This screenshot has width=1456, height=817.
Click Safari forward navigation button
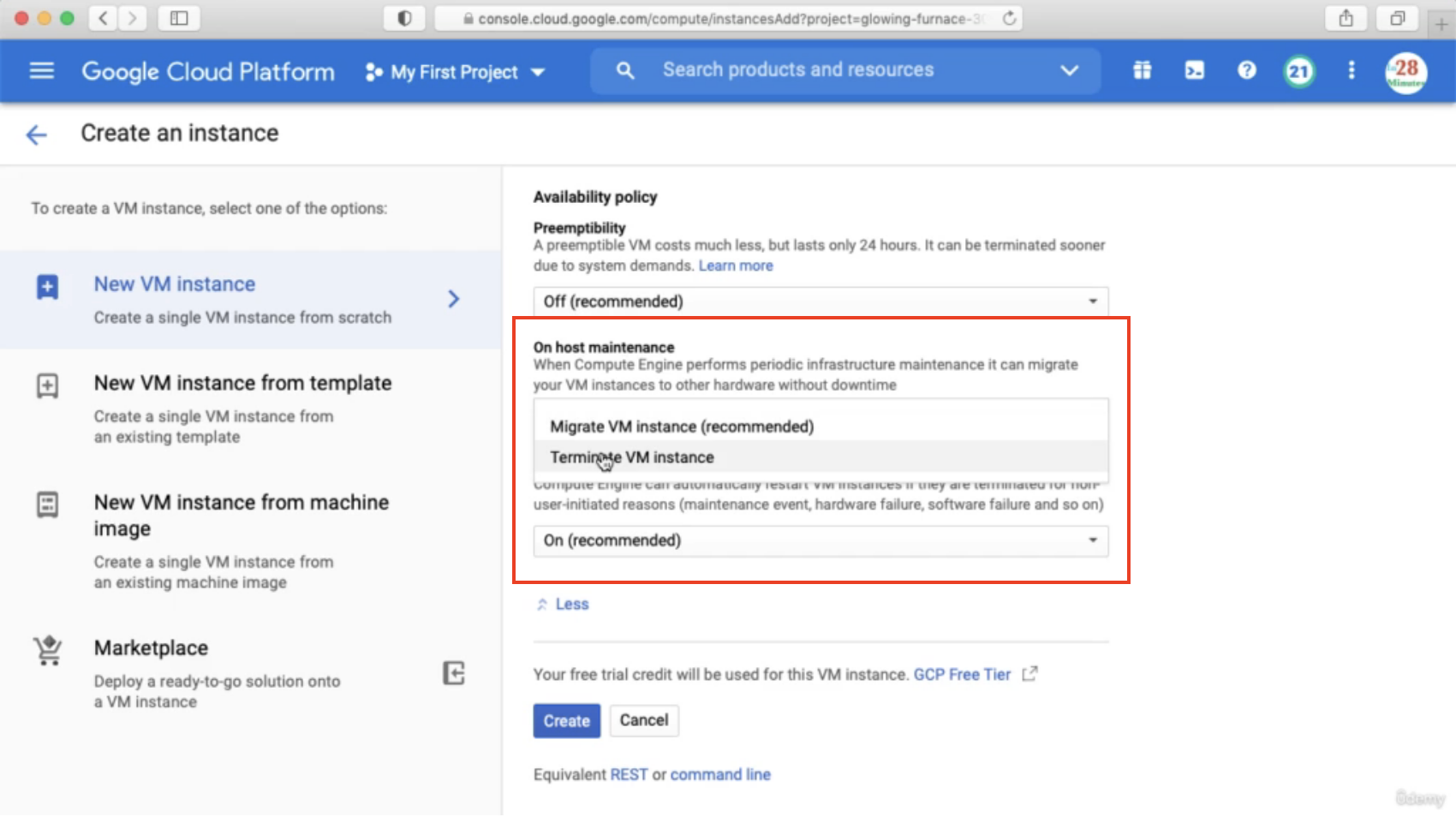[x=132, y=18]
